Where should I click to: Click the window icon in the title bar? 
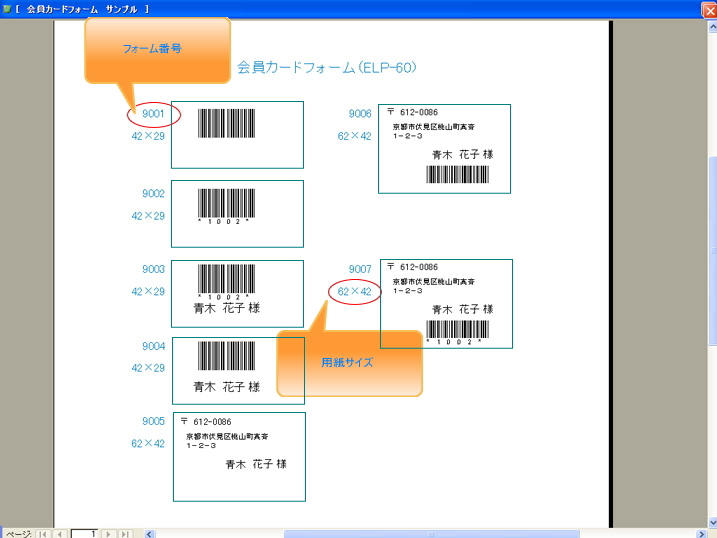point(6,9)
